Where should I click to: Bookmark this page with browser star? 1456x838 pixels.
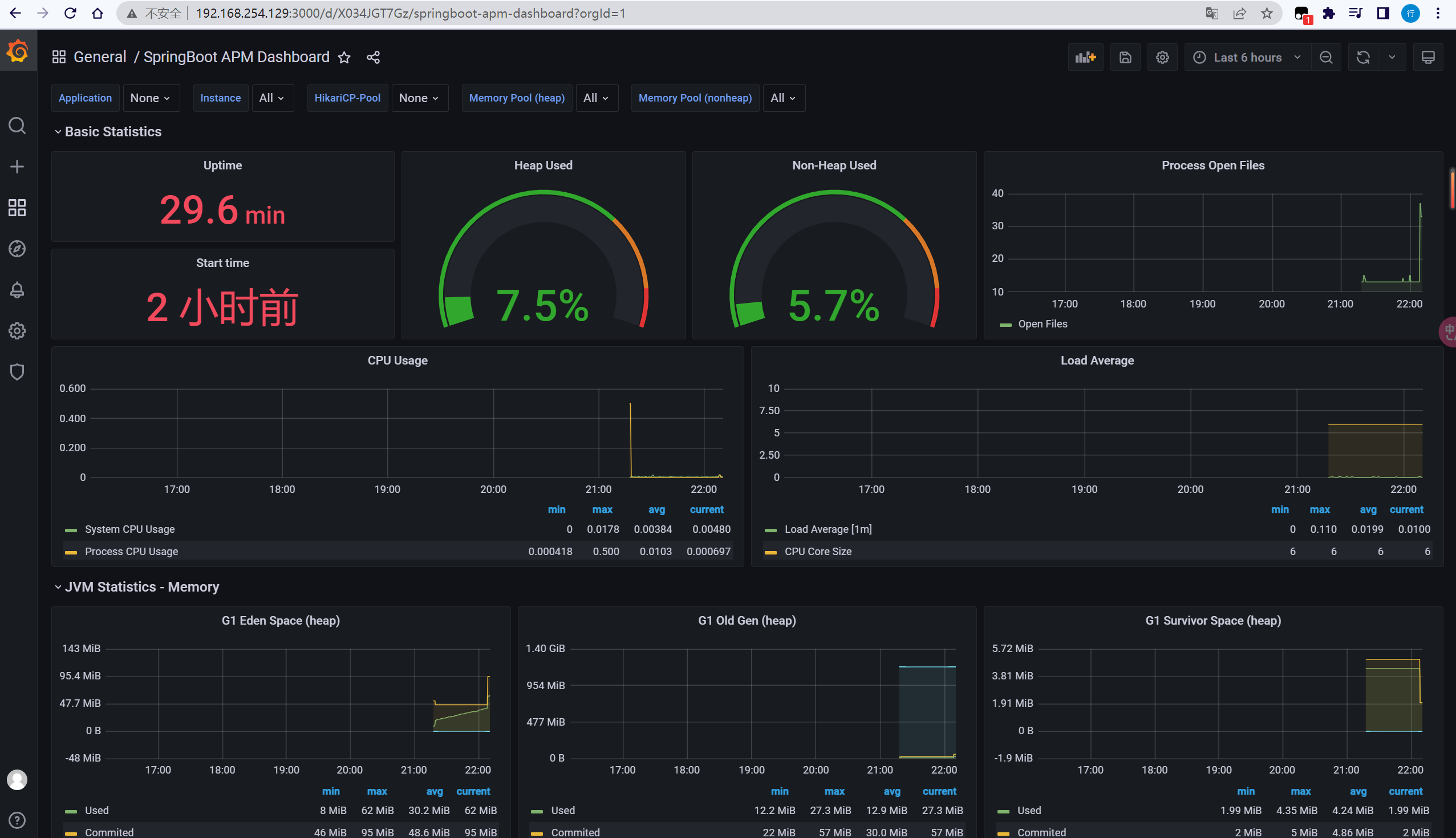pos(1267,13)
